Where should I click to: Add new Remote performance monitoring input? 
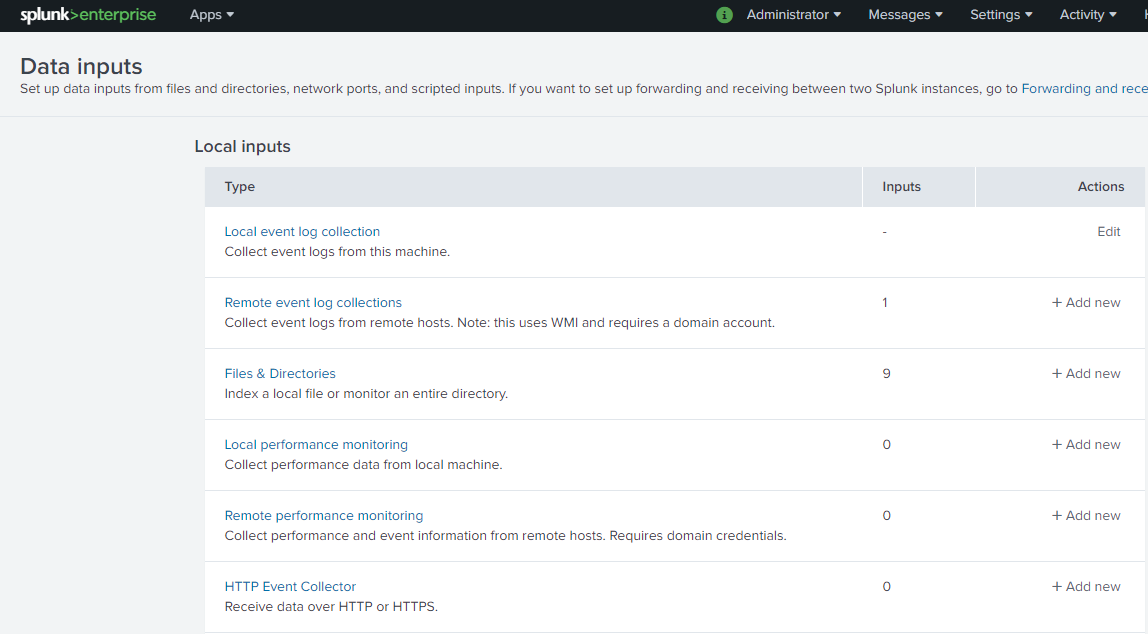point(1086,516)
